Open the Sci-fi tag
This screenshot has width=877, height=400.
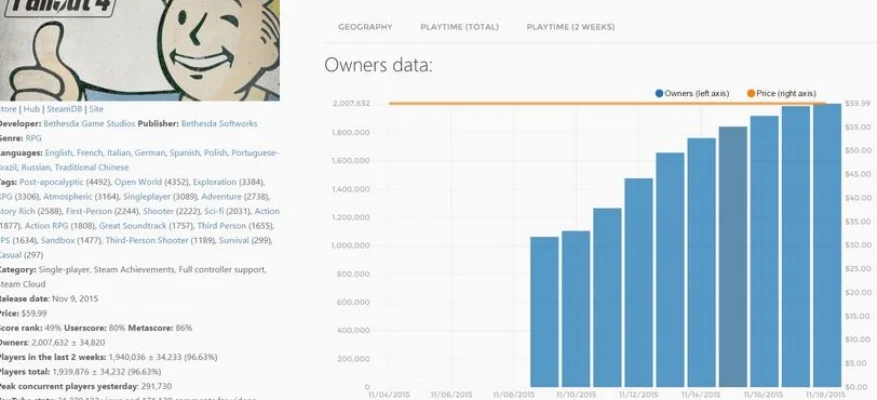[x=214, y=211]
